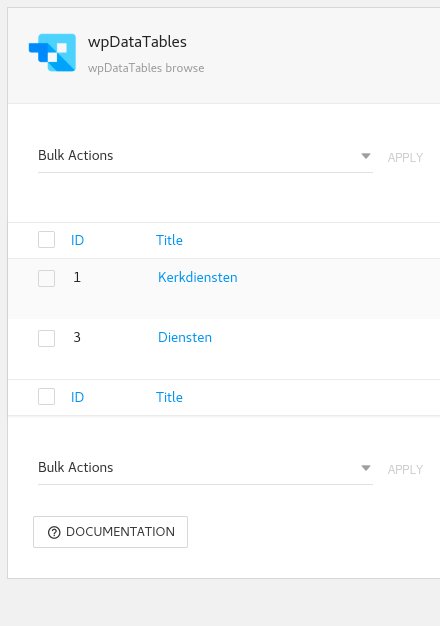Toggle the select-all checkbox in table footer
Screen dimensions: 440x626
(x=46, y=396)
